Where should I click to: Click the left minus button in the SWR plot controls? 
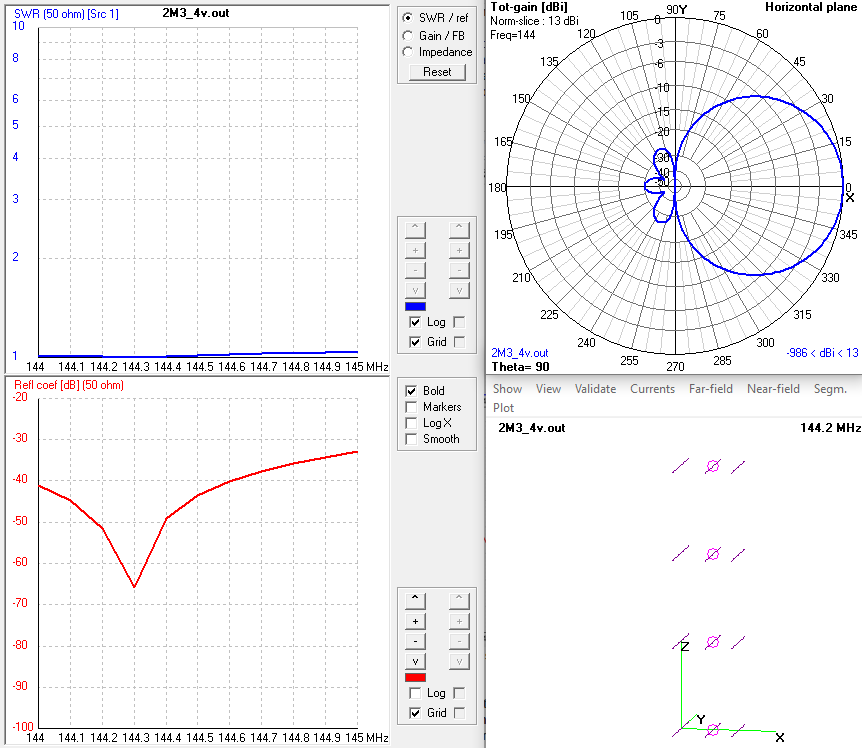click(416, 270)
